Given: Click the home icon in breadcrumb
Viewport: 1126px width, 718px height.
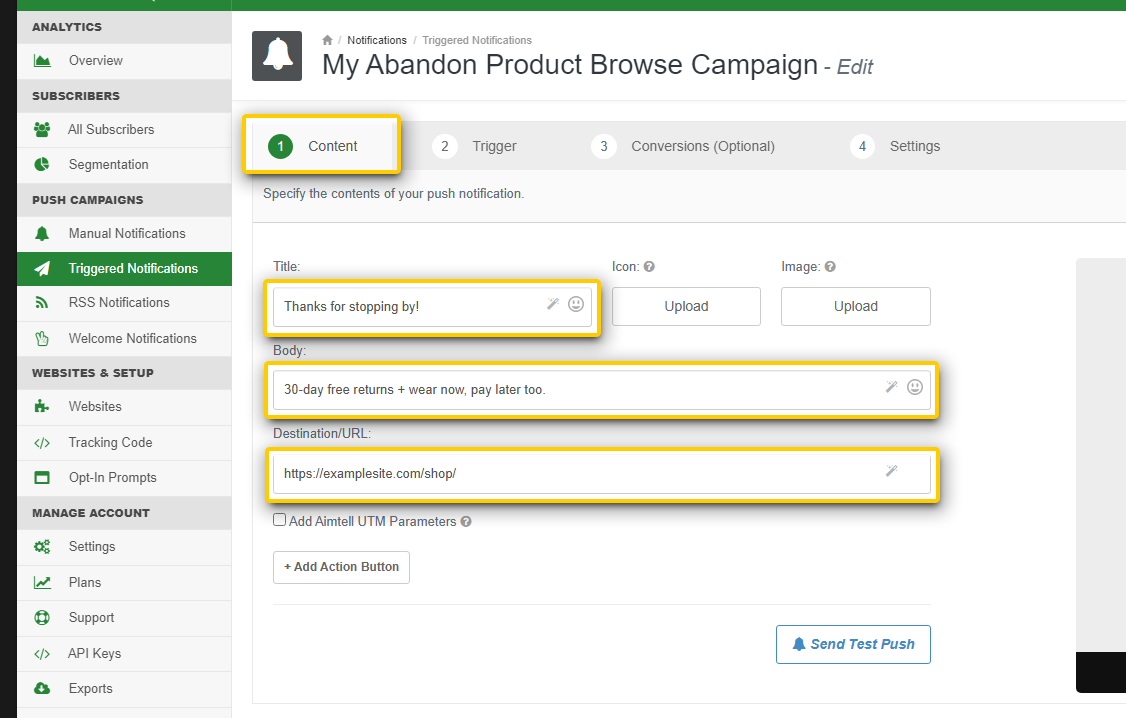Looking at the screenshot, I should click(x=327, y=40).
